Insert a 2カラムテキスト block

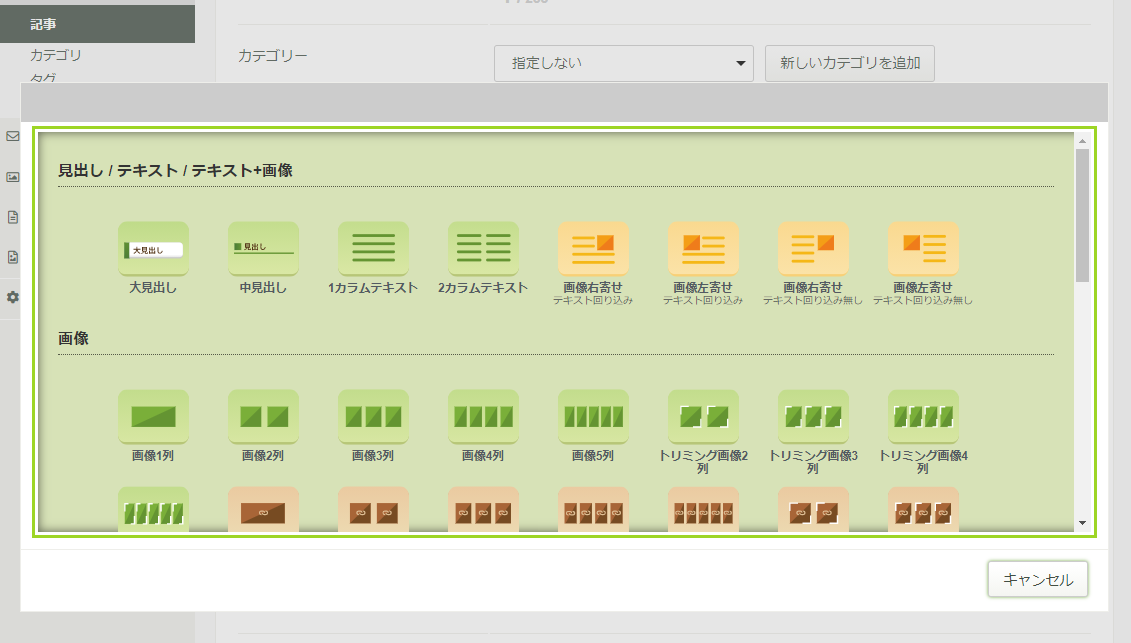(x=483, y=248)
